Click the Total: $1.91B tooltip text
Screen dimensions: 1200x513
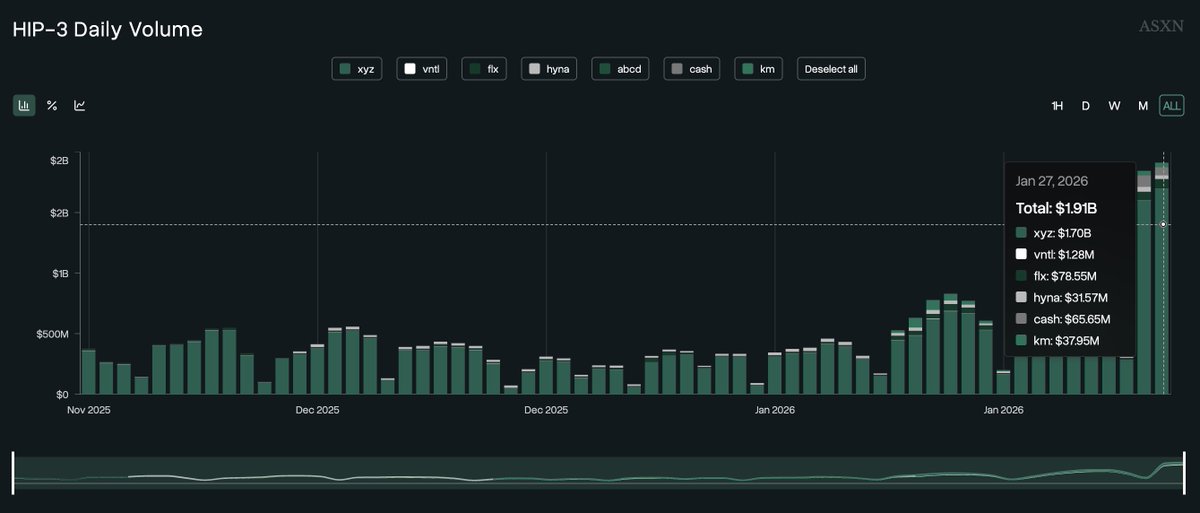click(1056, 208)
